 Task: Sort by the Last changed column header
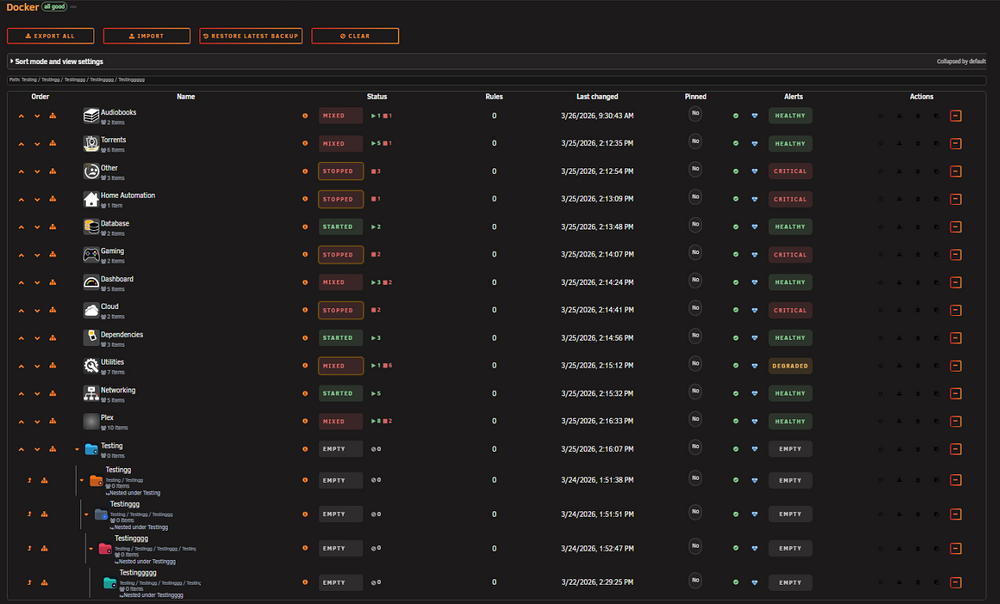(597, 97)
